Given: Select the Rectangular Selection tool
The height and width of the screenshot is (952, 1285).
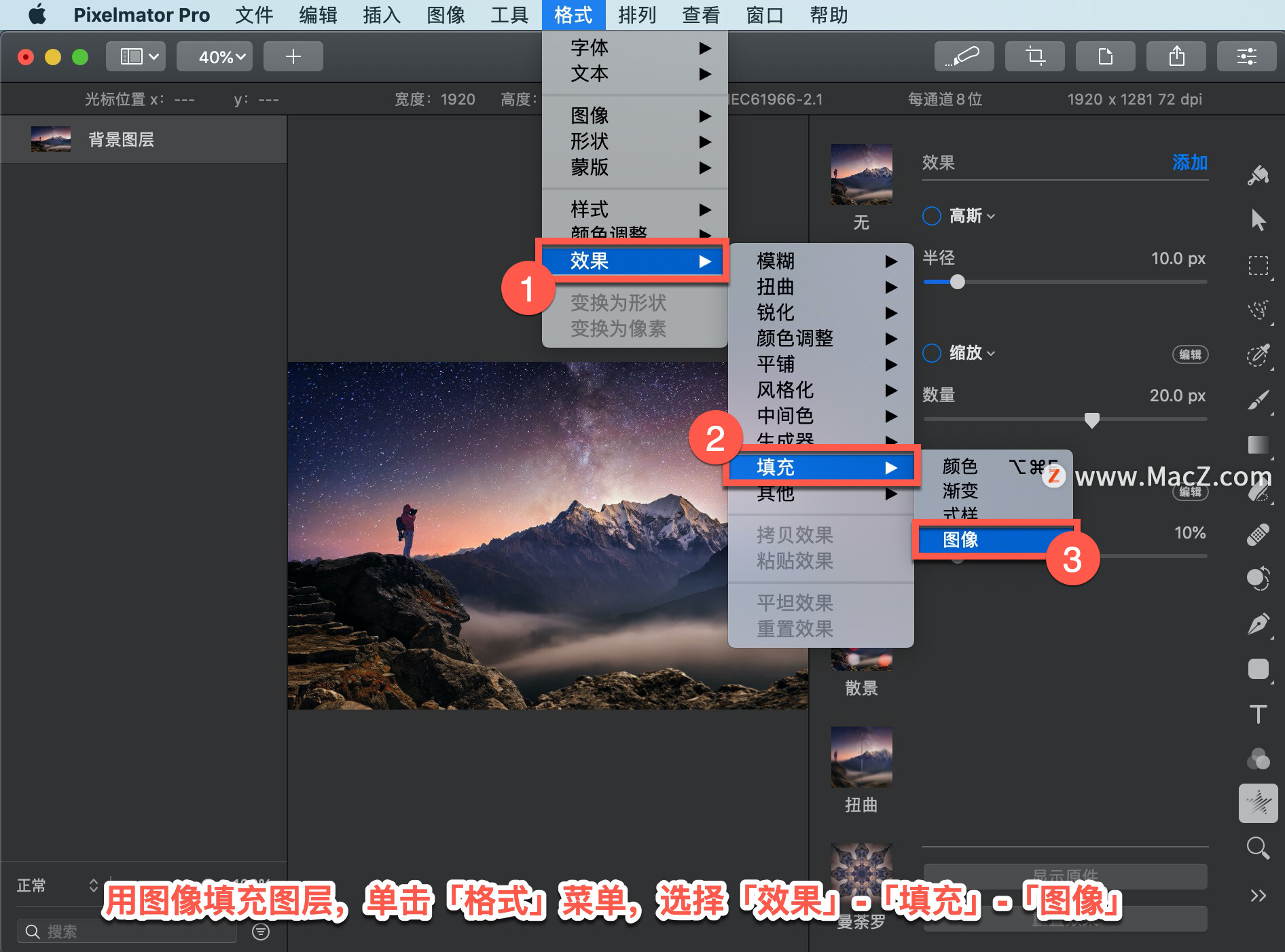Looking at the screenshot, I should pyautogui.click(x=1258, y=265).
